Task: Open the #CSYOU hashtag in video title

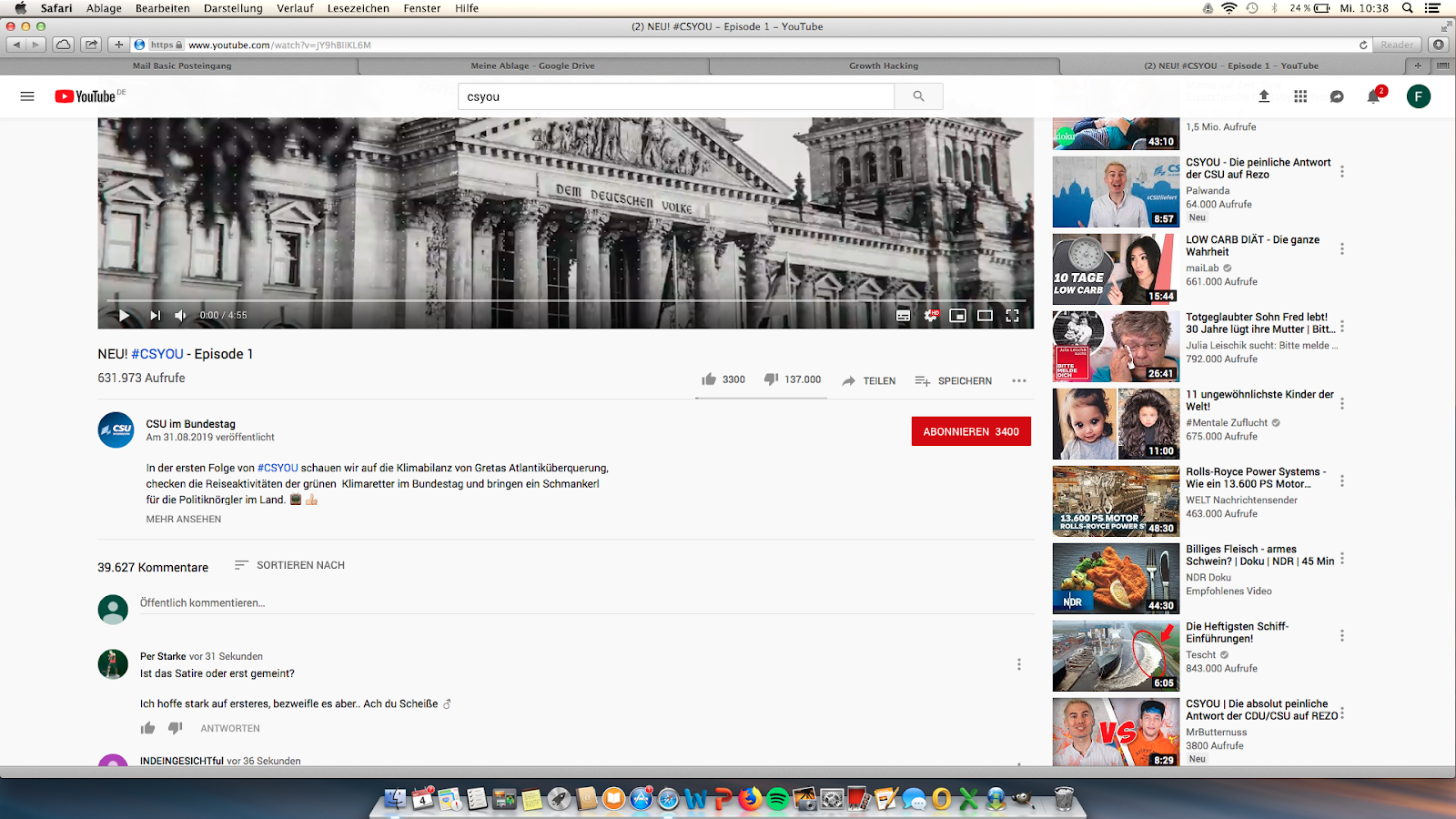Action: click(x=157, y=354)
